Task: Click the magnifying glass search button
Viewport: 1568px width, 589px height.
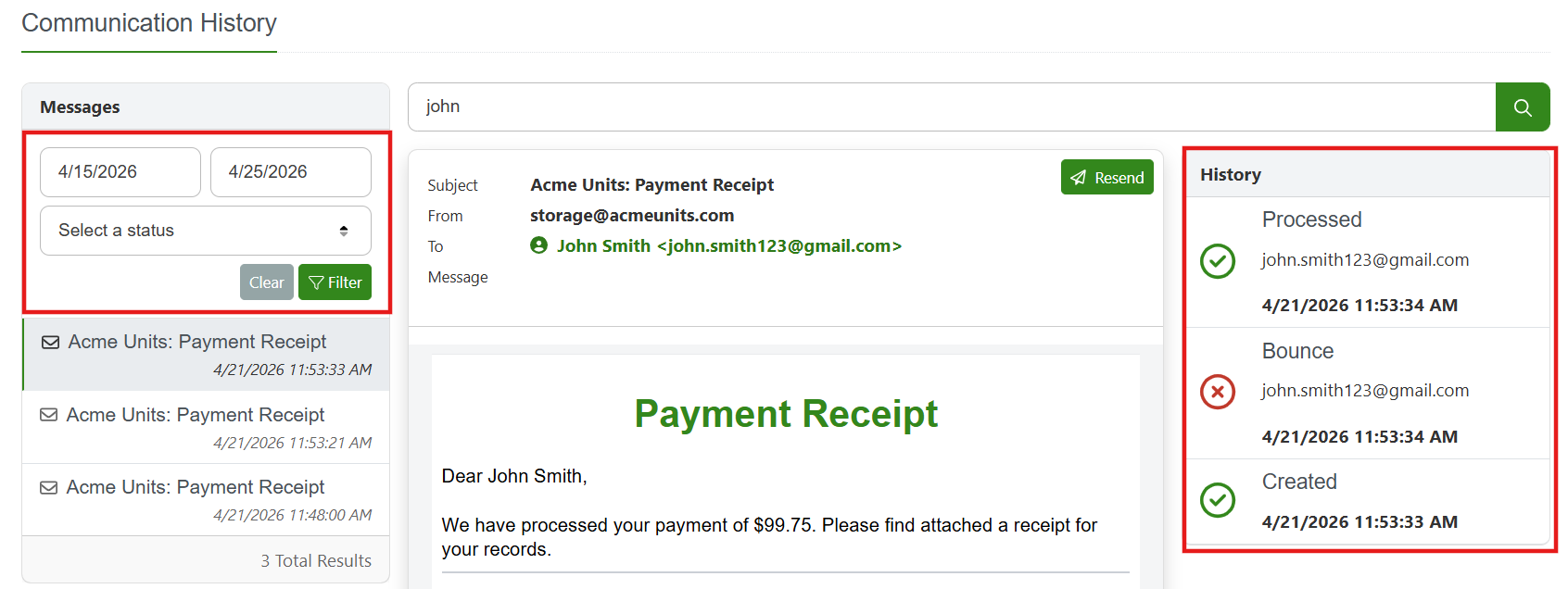Action: [x=1523, y=107]
